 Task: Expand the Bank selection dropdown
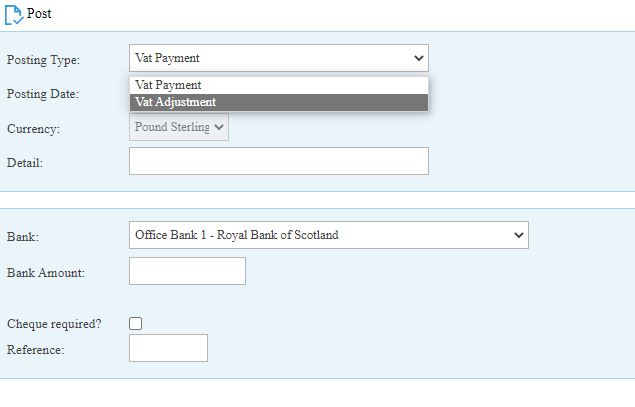point(328,235)
